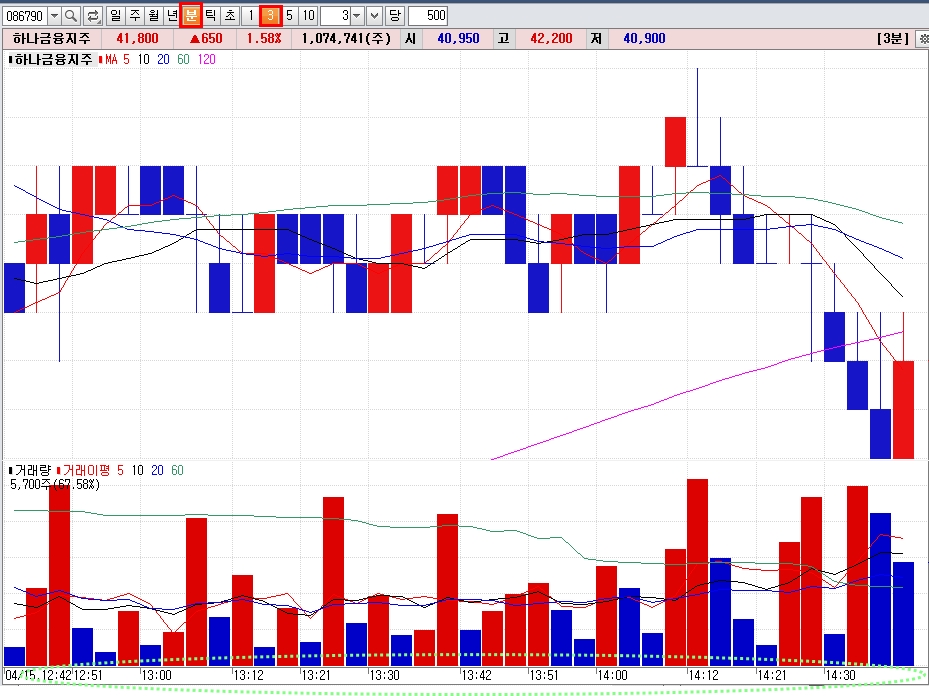Click the 하나금융지주 stock name in quote bar
This screenshot has height=696, width=929.
click(x=52, y=39)
